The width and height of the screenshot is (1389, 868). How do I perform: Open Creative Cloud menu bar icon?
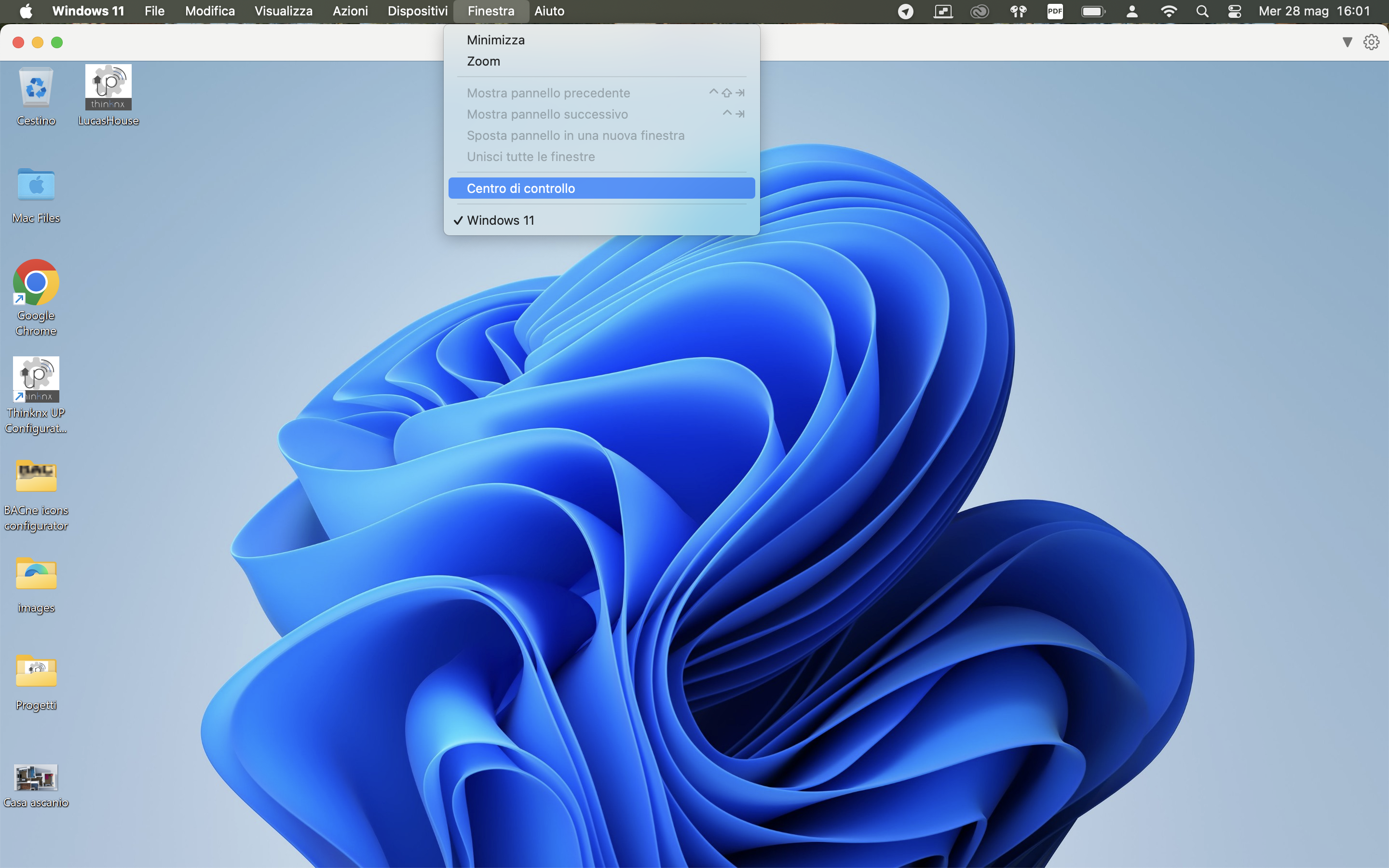(x=980, y=11)
